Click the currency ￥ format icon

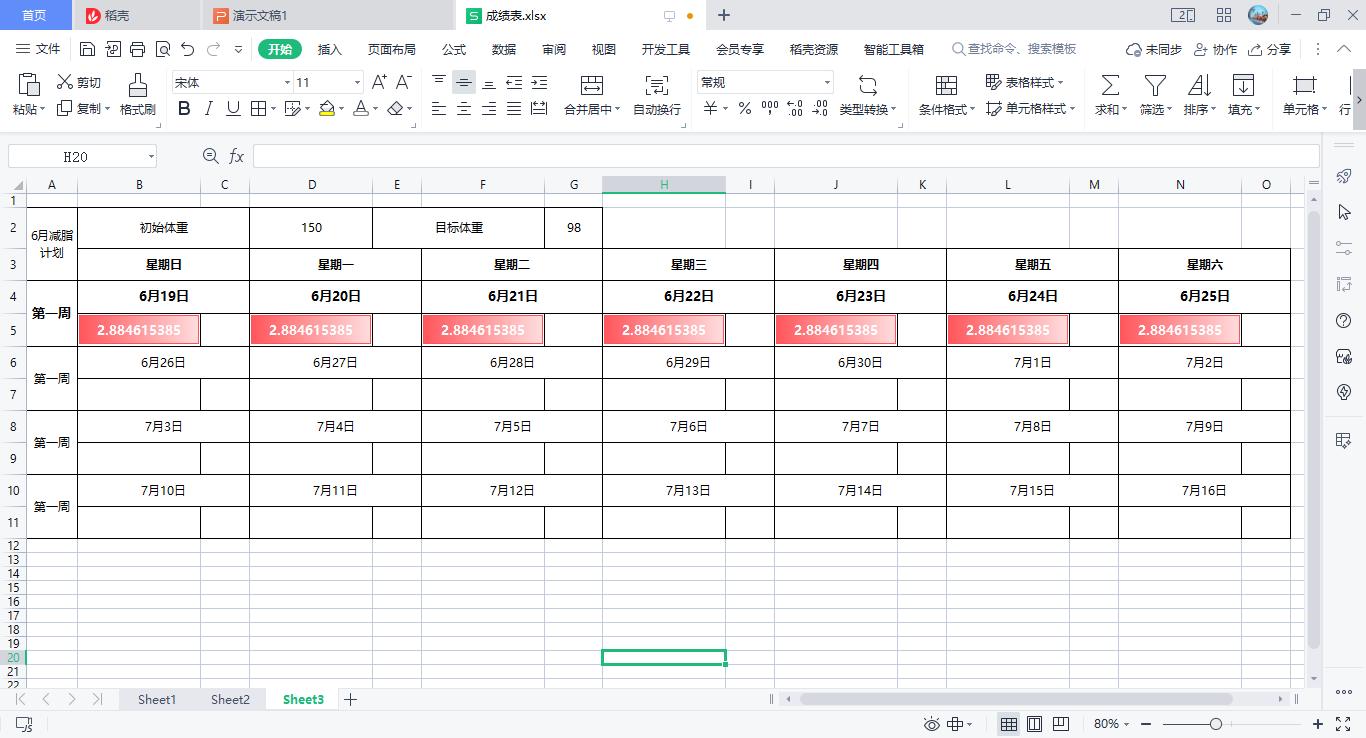click(710, 109)
